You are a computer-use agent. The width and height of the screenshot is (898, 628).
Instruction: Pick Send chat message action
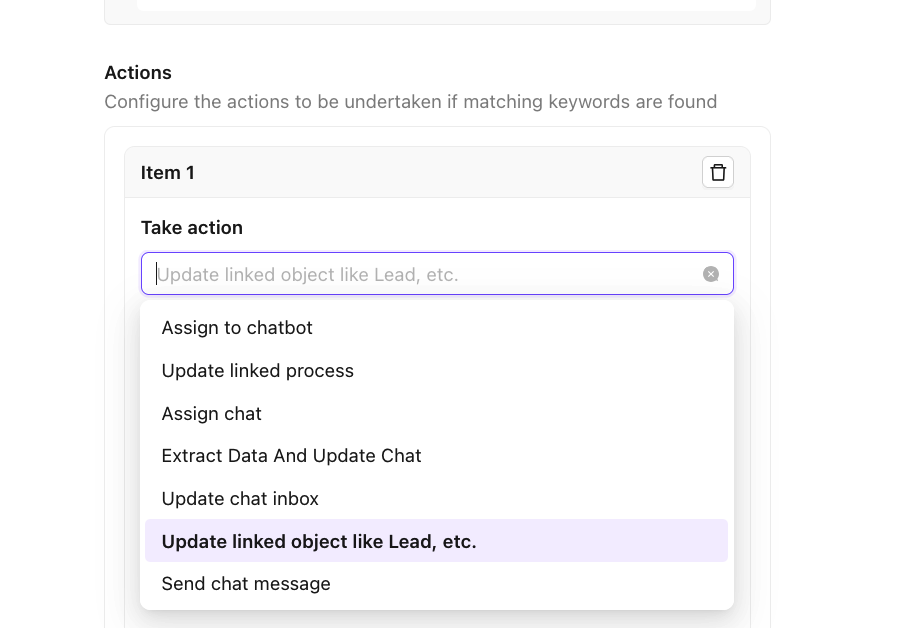point(245,584)
